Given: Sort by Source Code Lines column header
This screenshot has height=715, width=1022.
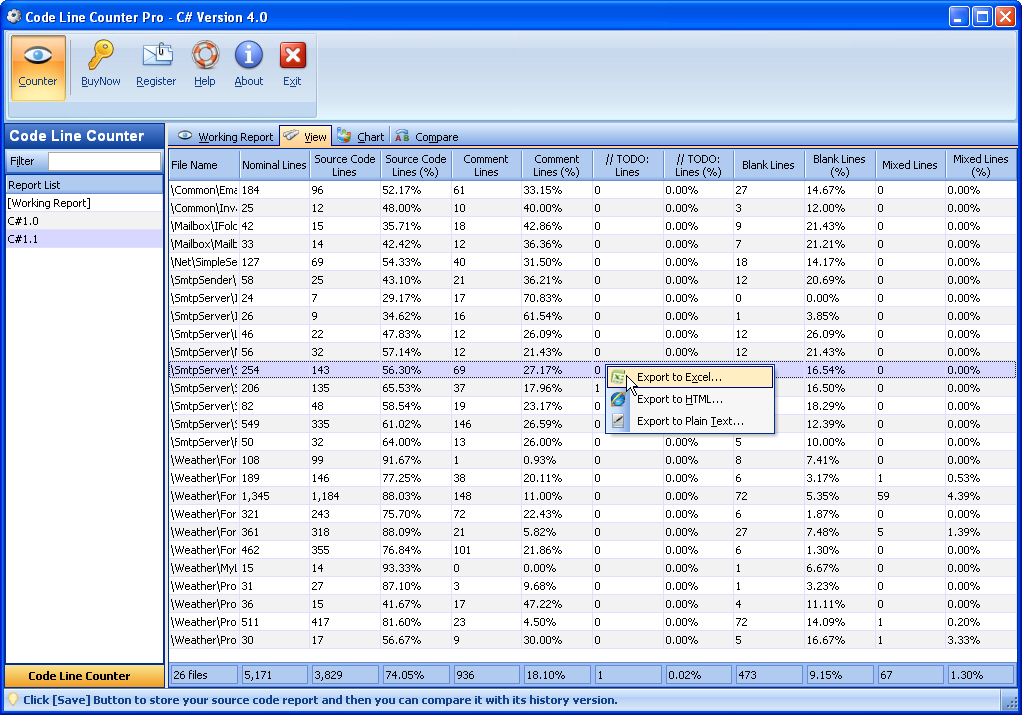Looking at the screenshot, I should tap(345, 165).
